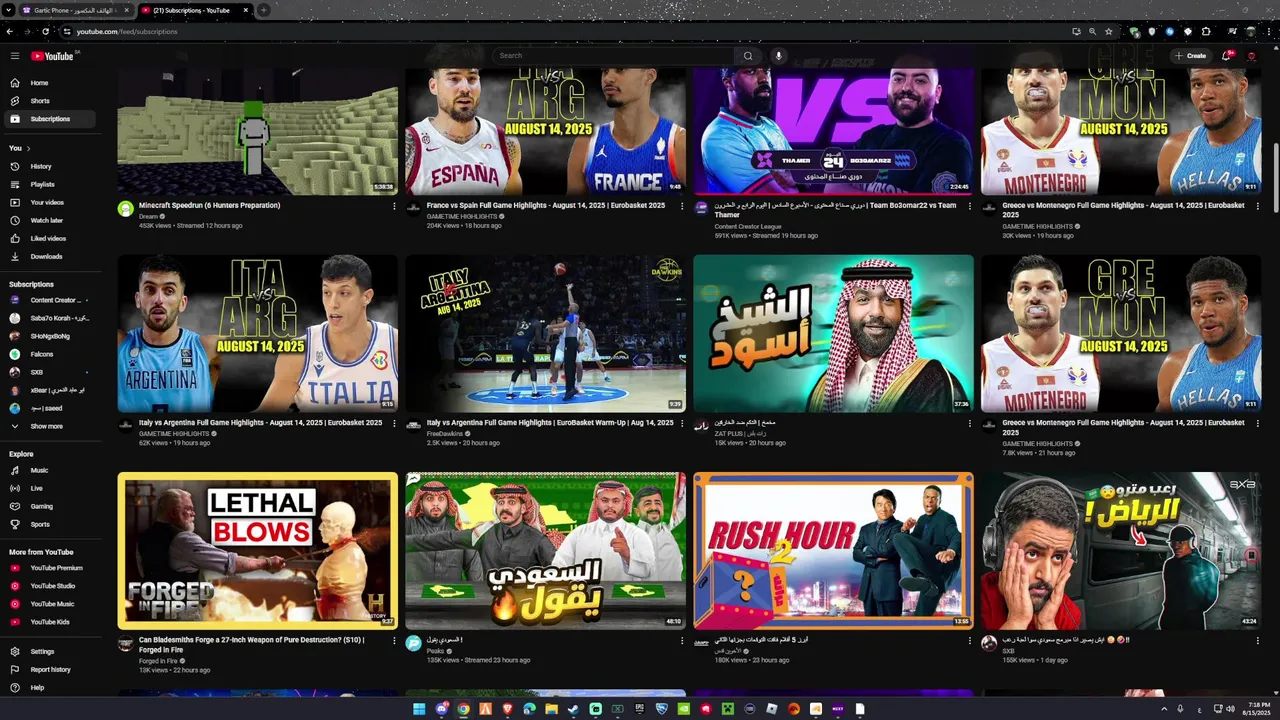The image size is (1280, 720).
Task: Click the search magnifier button
Action: (x=747, y=56)
